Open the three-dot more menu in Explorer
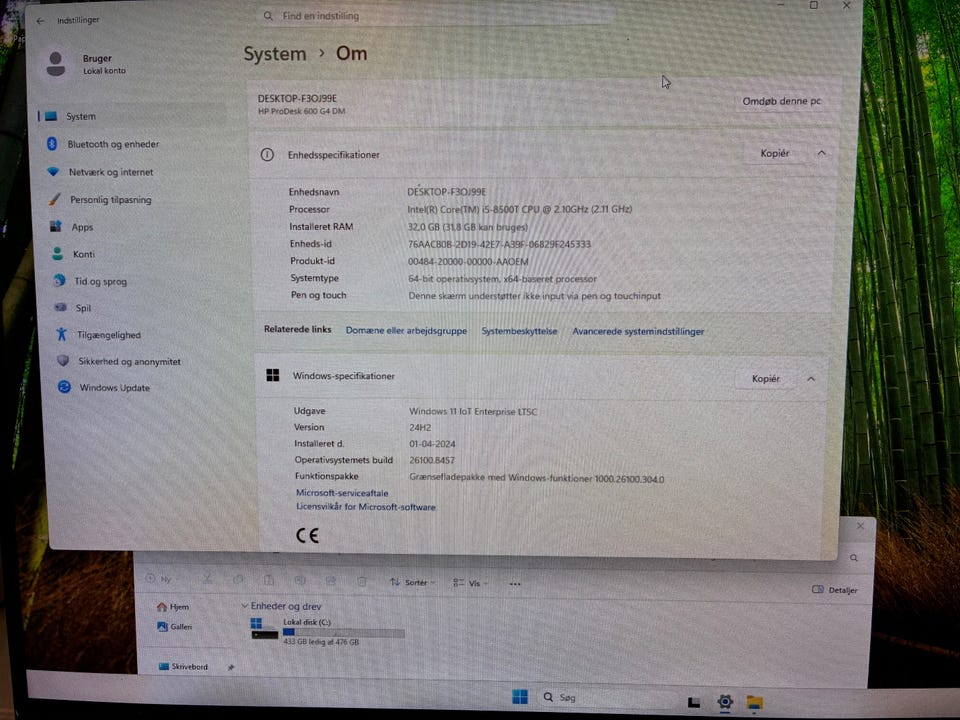 point(515,584)
